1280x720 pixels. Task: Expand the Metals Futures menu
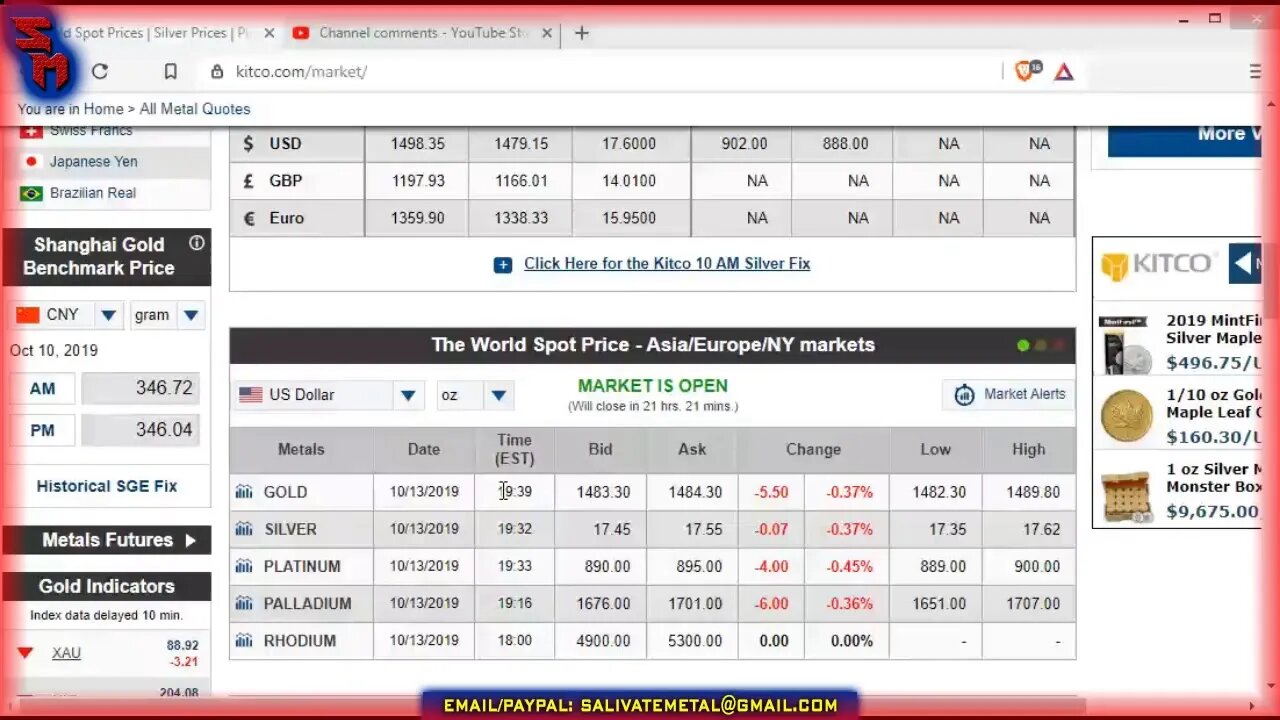107,540
